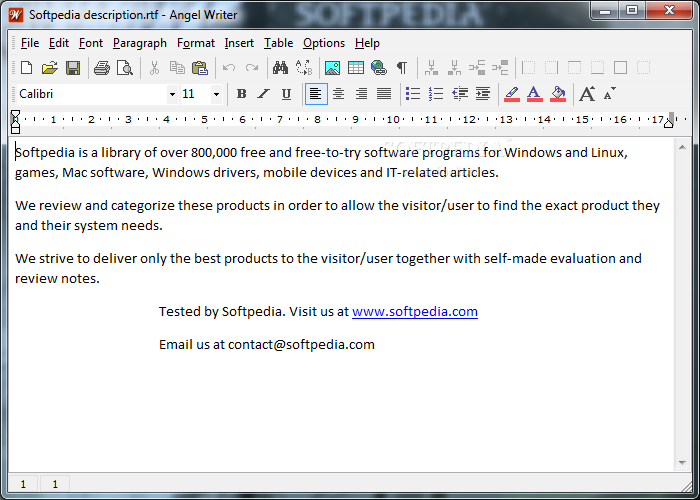Screen dimensions: 700x500
Task: Toggle paragraph marks (pilcrow) display
Action: coord(402,68)
